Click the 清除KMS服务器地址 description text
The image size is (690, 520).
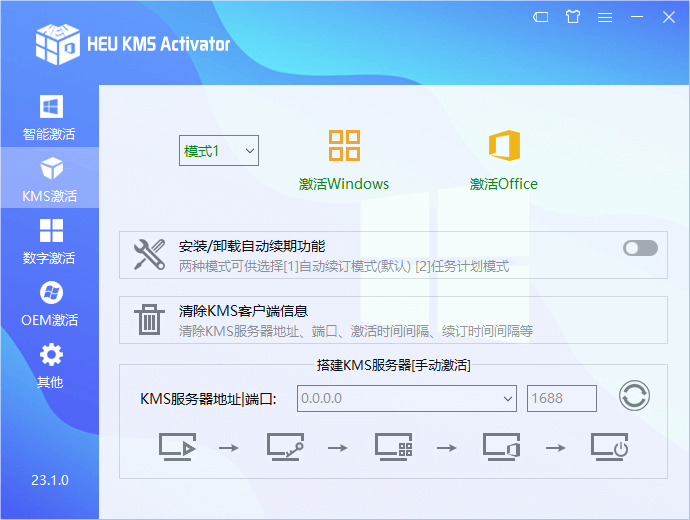point(356,331)
